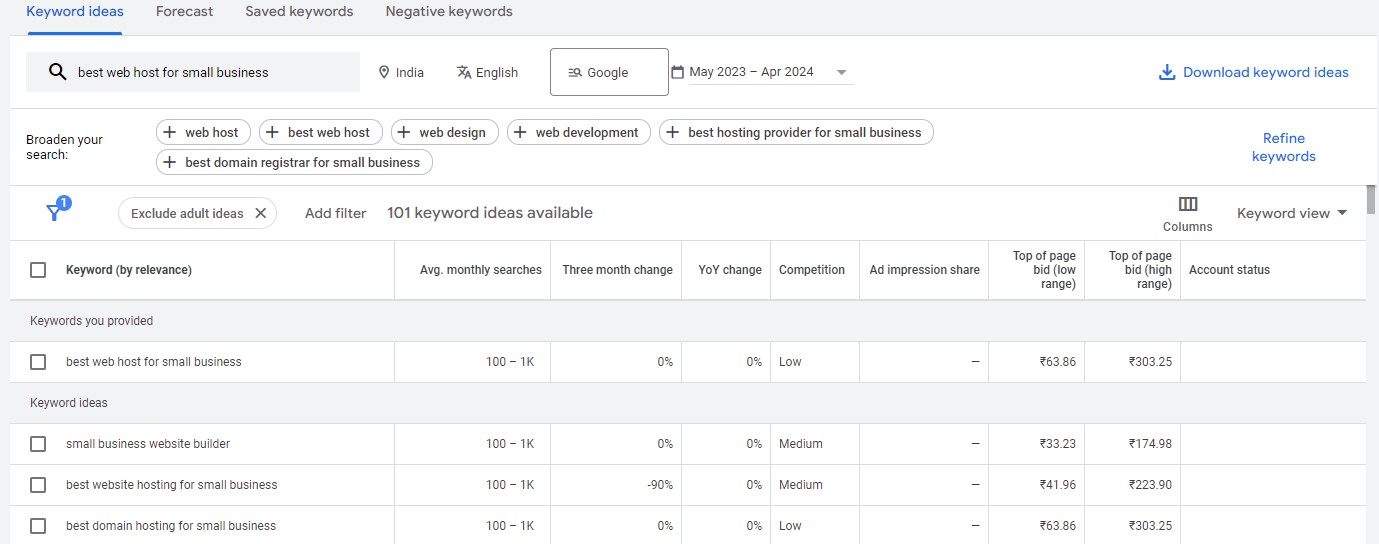Open the date range dropdown arrow
The image size is (1379, 544).
841,72
